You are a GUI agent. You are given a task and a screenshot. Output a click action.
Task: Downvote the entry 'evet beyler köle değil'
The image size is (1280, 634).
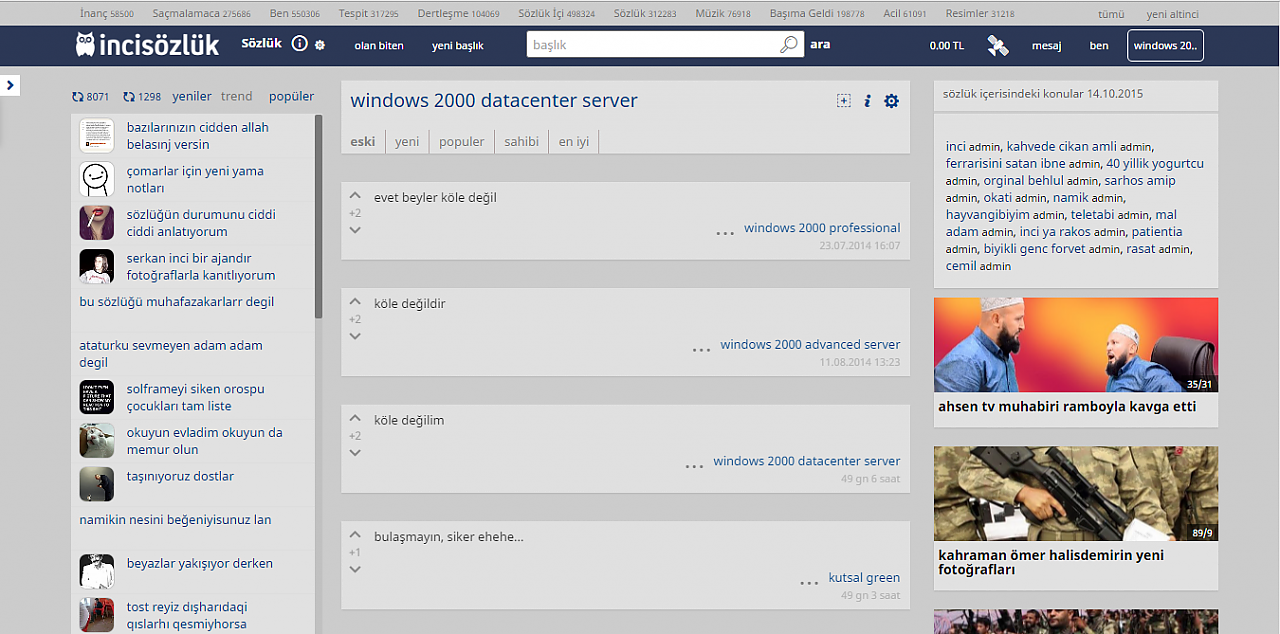coord(355,230)
